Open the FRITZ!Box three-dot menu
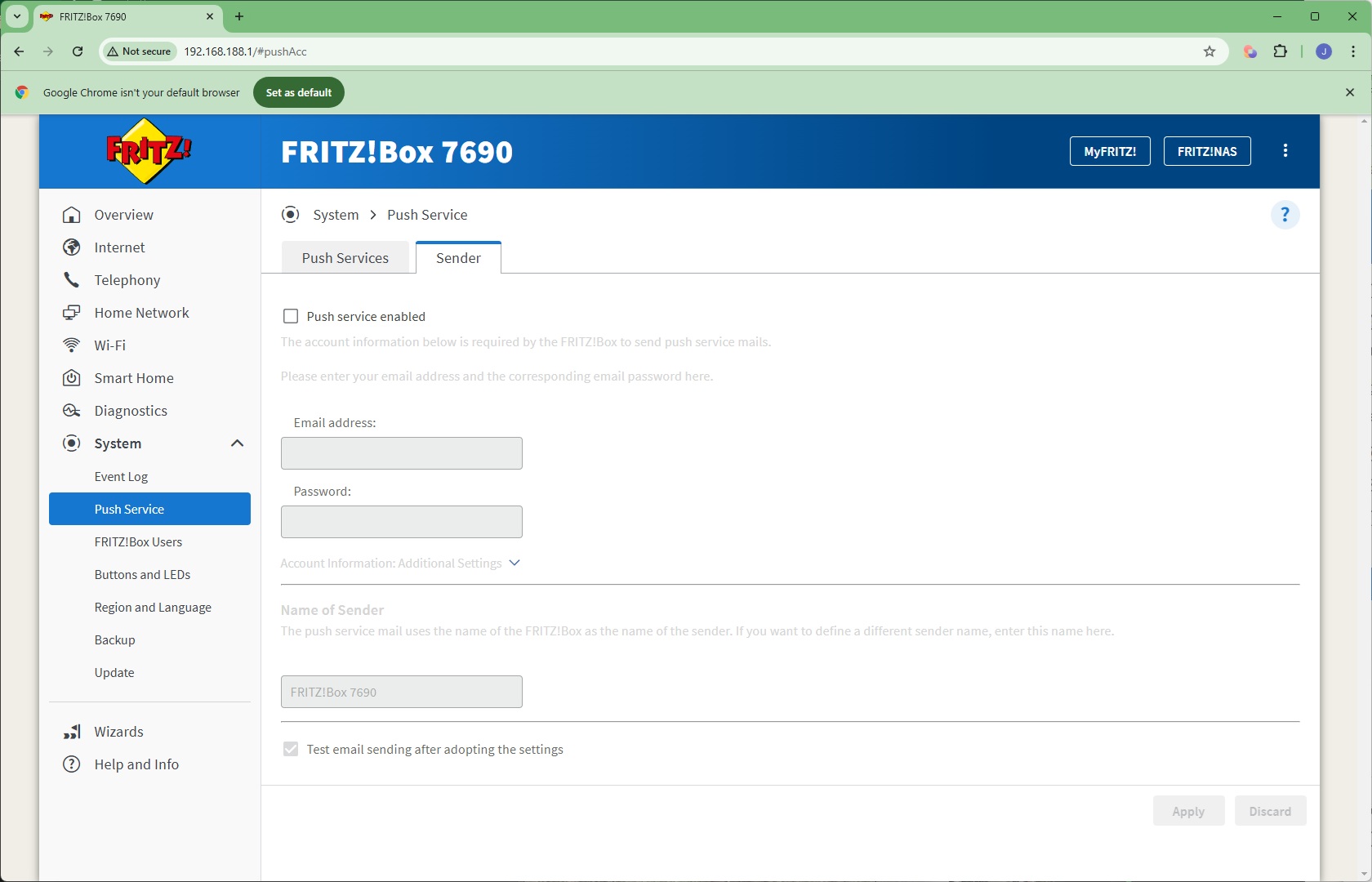Image resolution: width=1372 pixels, height=882 pixels. [1285, 151]
